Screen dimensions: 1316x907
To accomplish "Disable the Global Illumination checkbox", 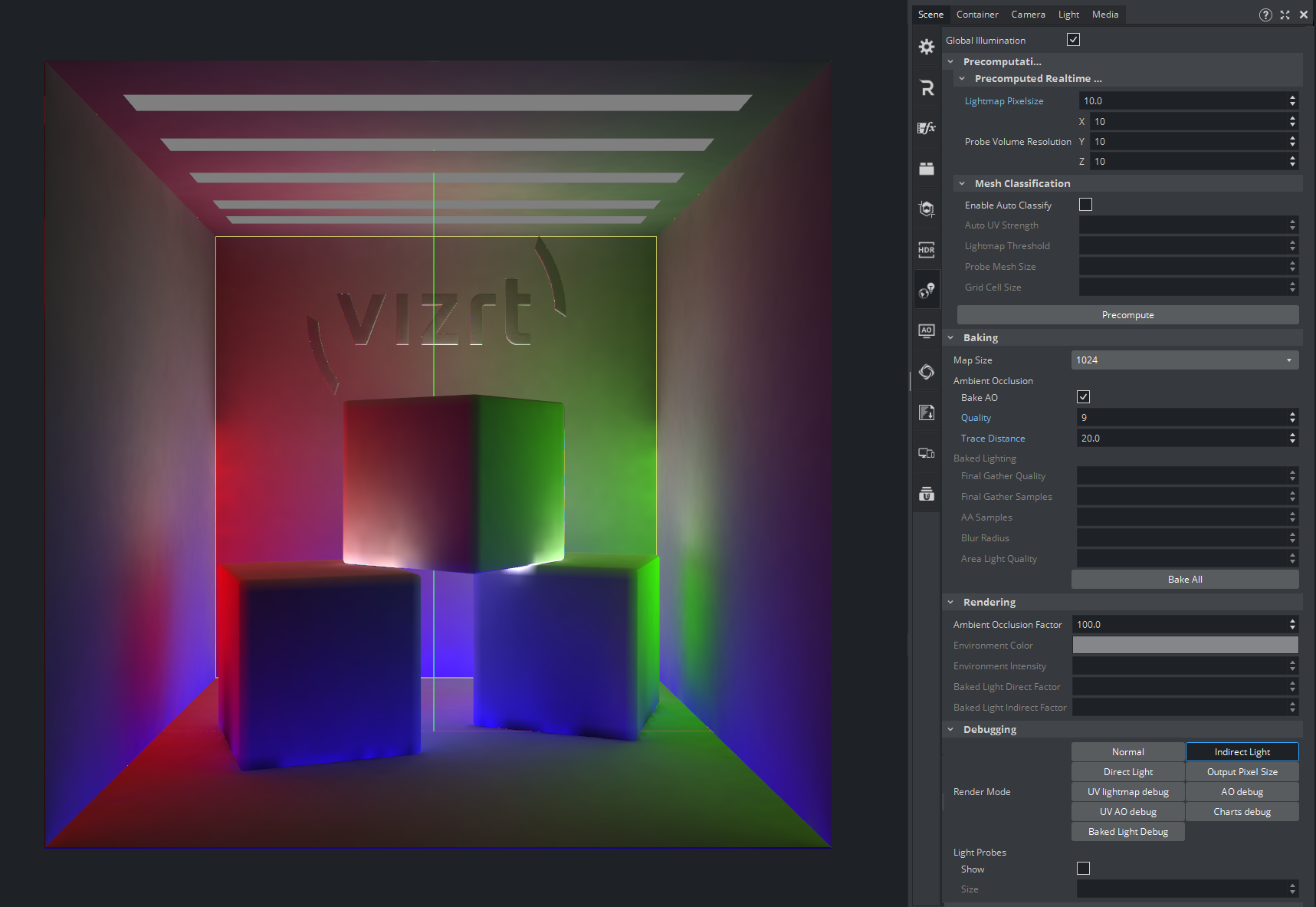I will (1073, 40).
